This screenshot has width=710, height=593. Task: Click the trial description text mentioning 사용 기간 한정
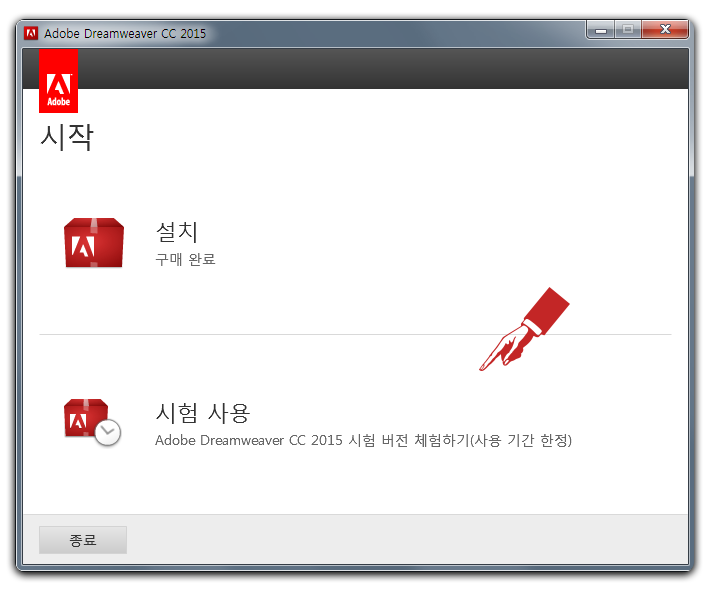[x=363, y=440]
